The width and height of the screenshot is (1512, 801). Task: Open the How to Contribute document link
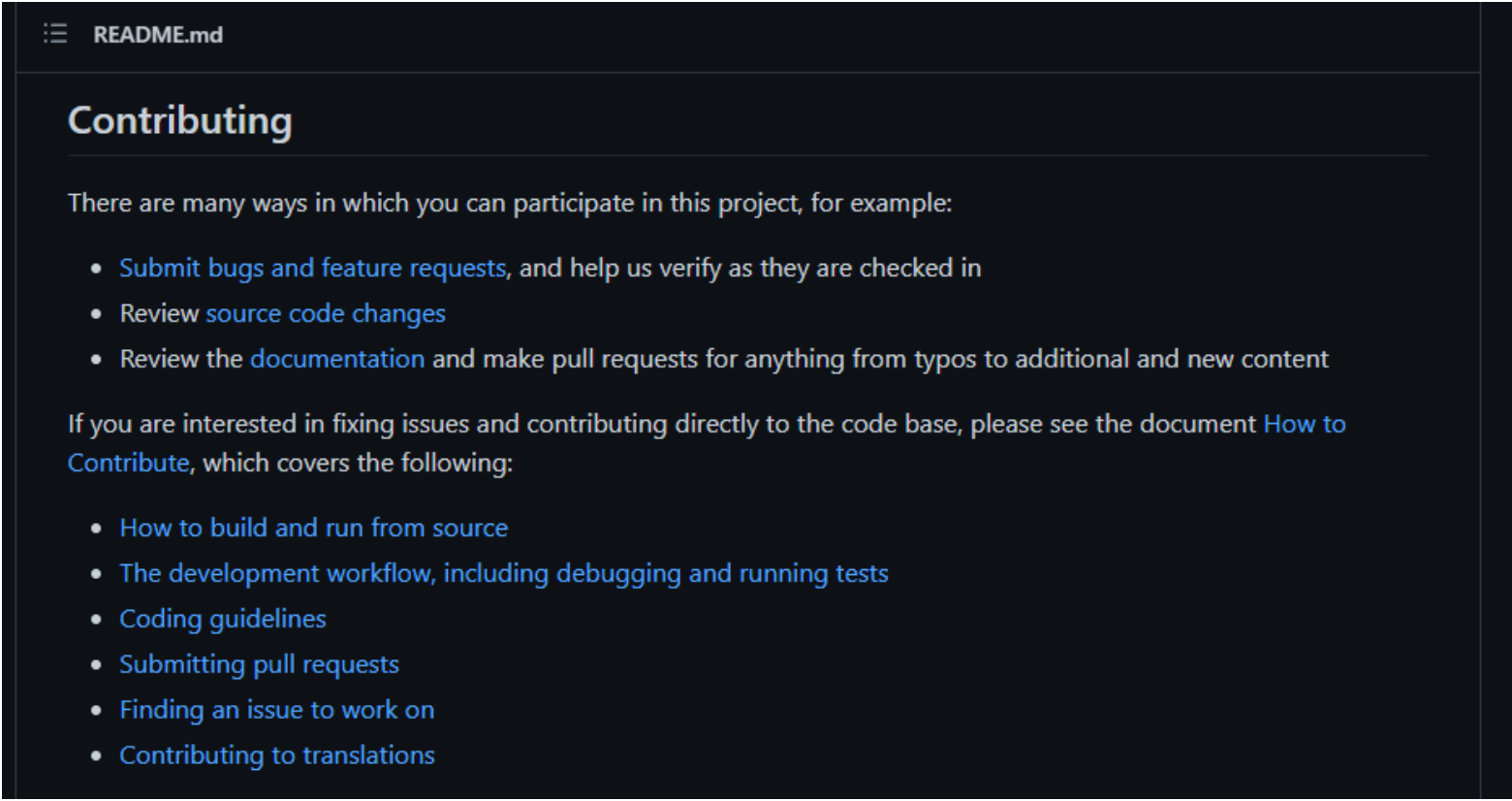(1305, 424)
